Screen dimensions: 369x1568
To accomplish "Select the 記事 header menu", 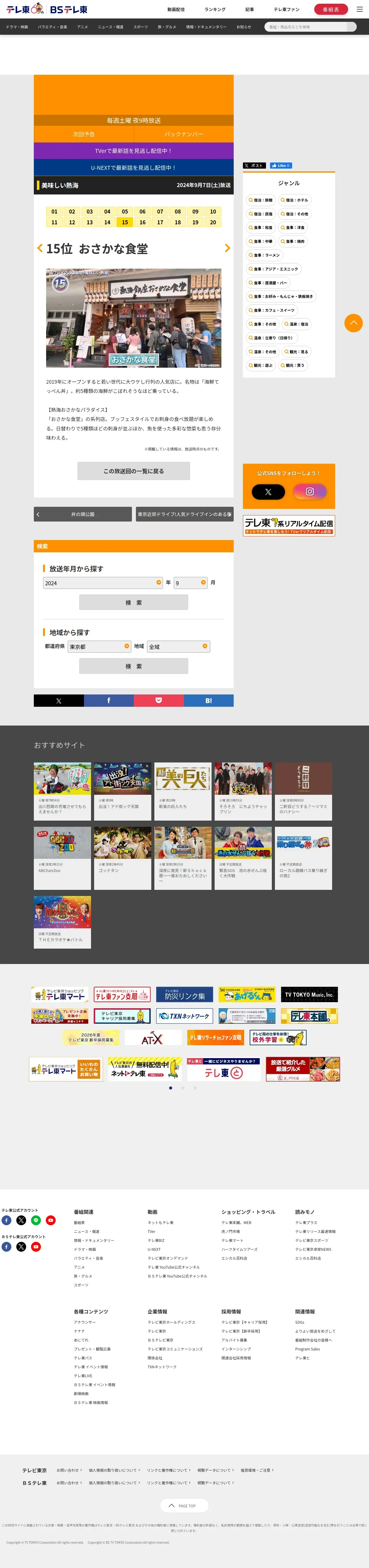I will pos(250,9).
